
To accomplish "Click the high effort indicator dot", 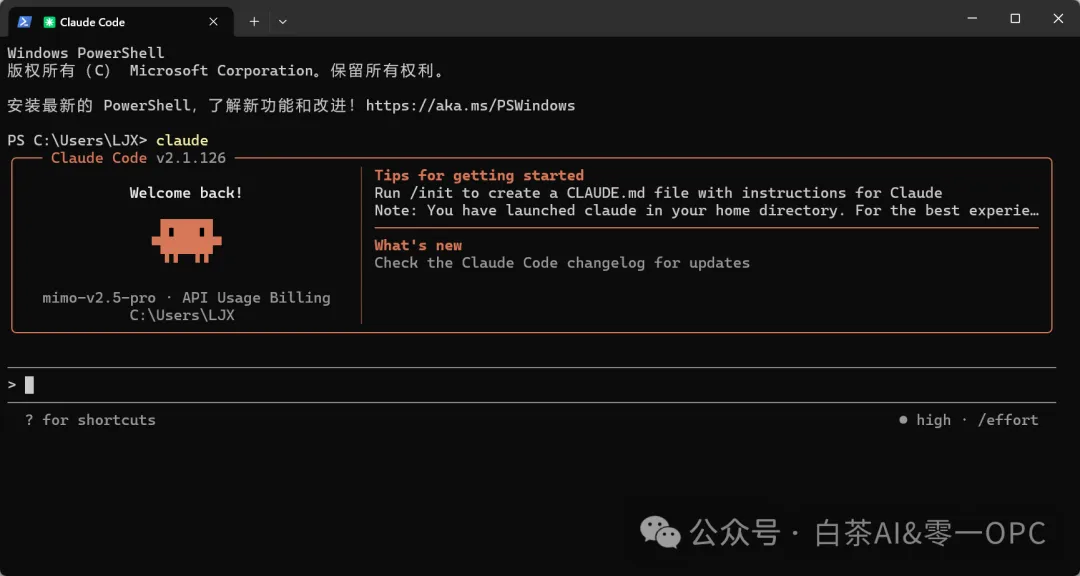I will (x=903, y=420).
